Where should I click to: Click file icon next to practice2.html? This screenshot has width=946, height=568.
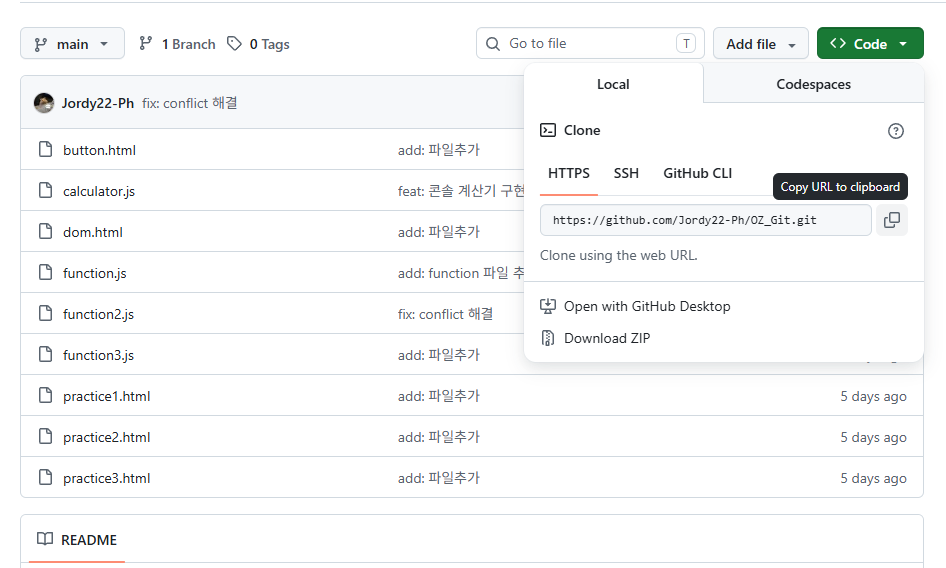click(45, 436)
